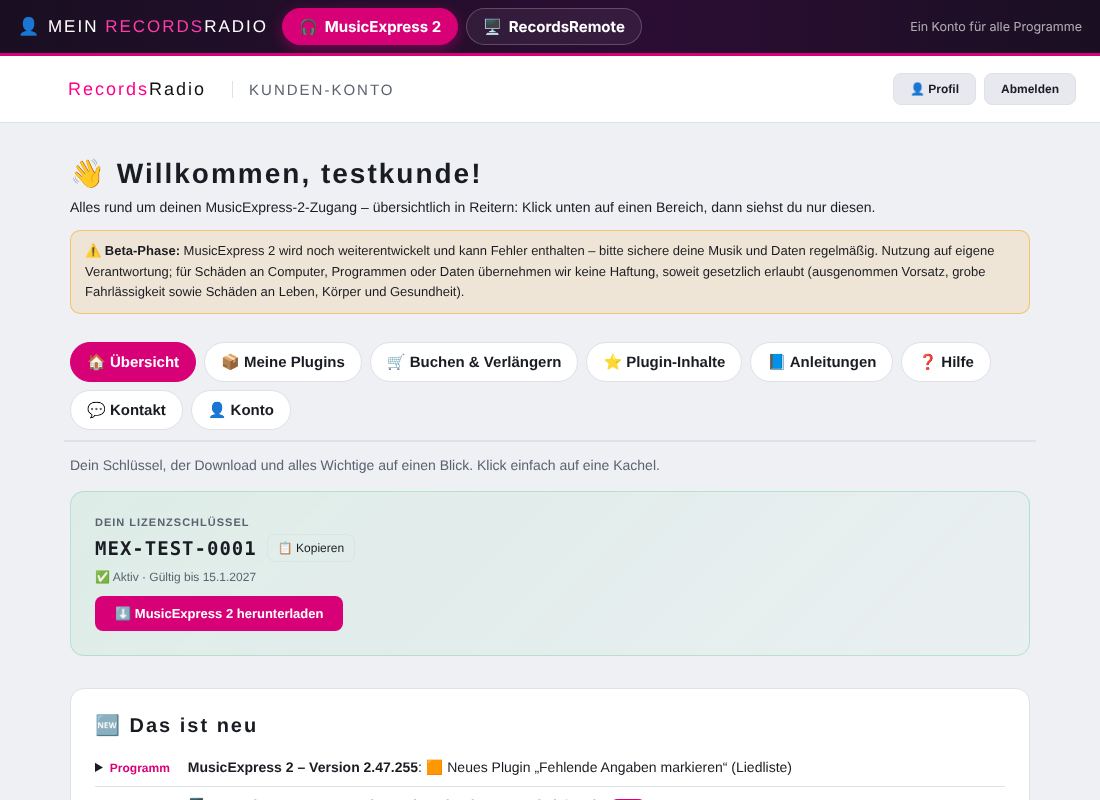Screen dimensions: 1100x800
Task: Click the "Ein Konto für alle Programme" text
Action: click(x=995, y=27)
